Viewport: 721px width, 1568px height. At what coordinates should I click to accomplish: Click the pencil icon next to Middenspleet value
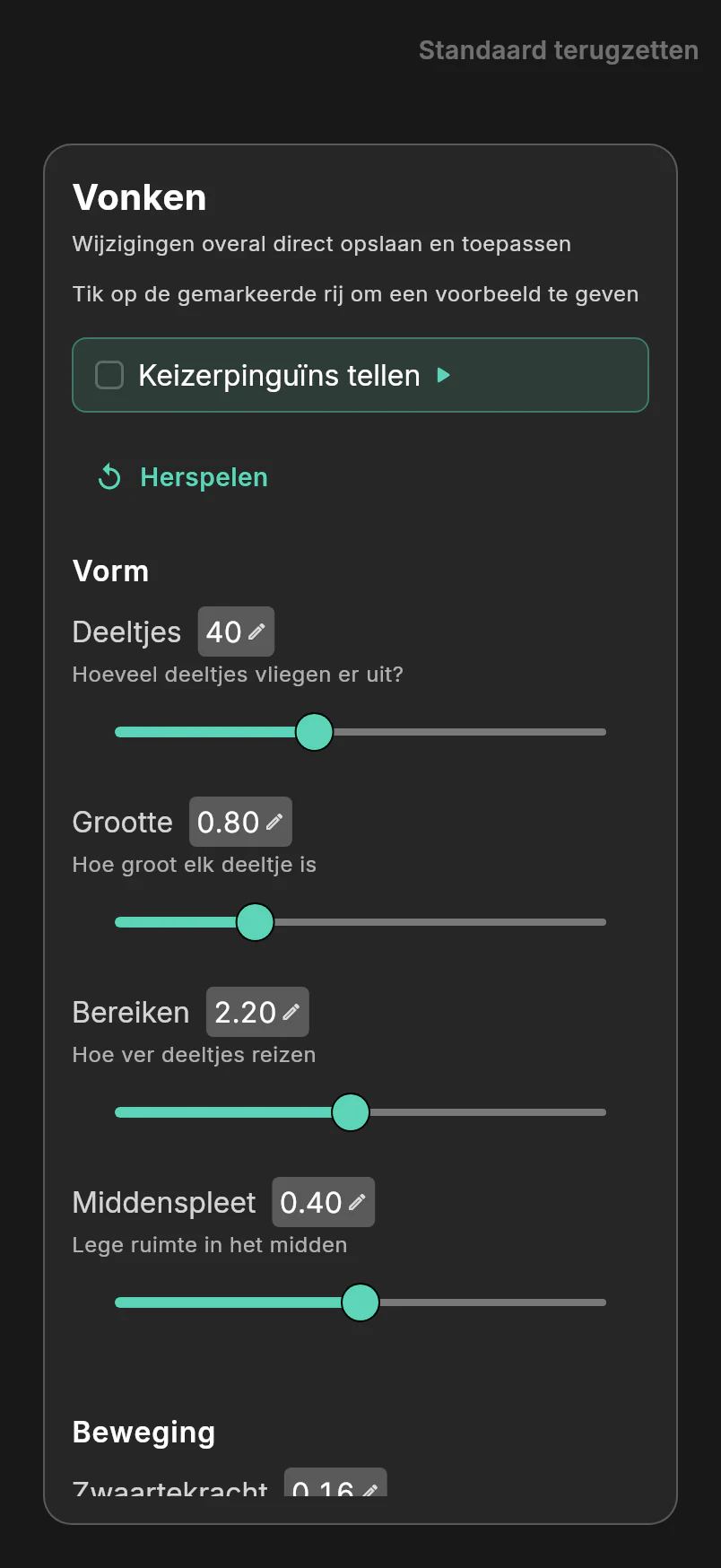coord(357,1202)
